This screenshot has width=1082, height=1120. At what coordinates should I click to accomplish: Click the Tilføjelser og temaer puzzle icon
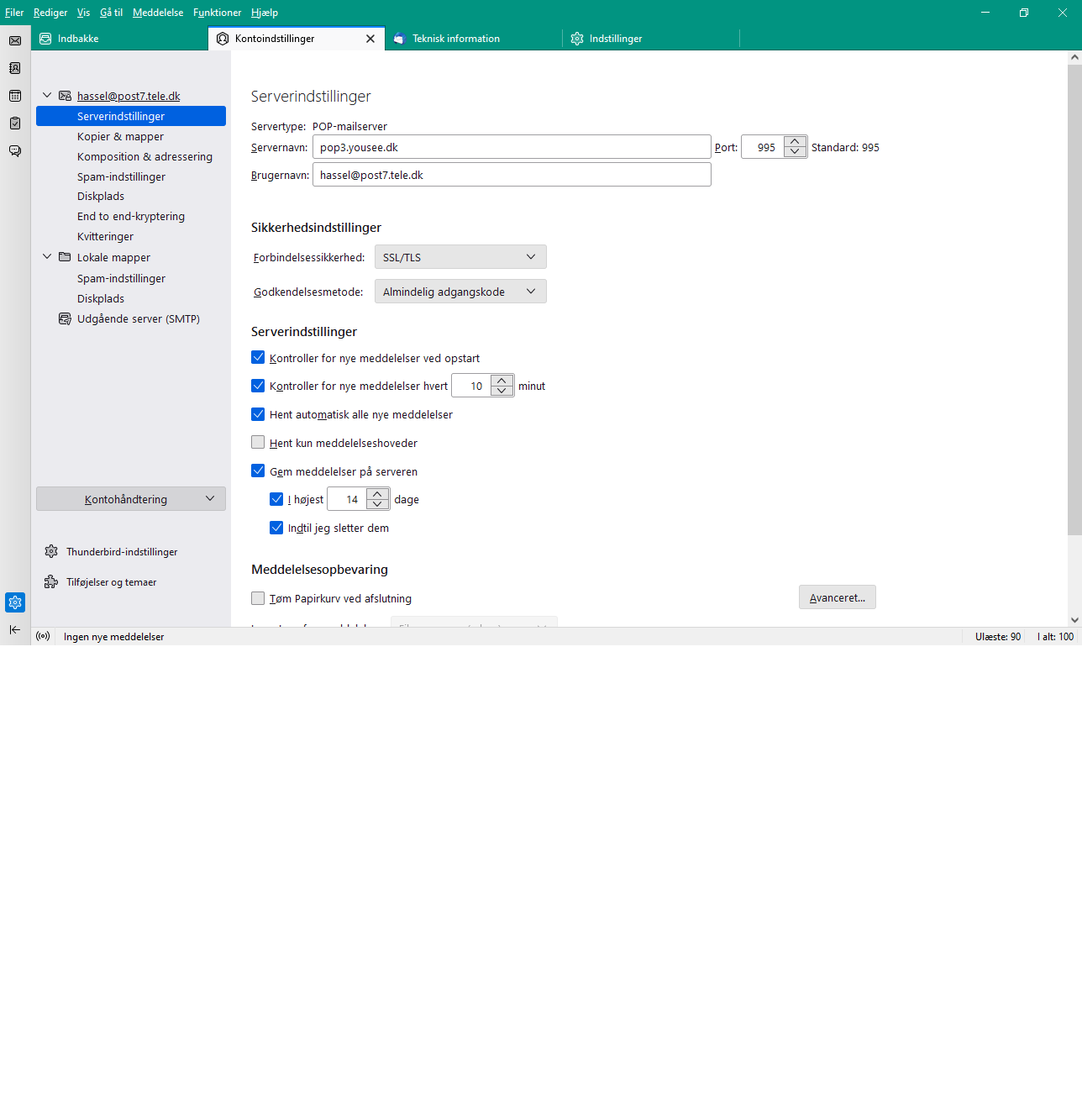pos(51,582)
